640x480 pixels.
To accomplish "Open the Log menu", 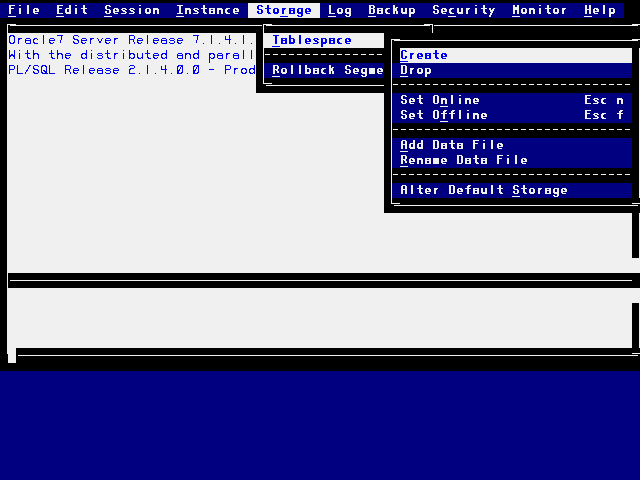I will click(x=340, y=10).
